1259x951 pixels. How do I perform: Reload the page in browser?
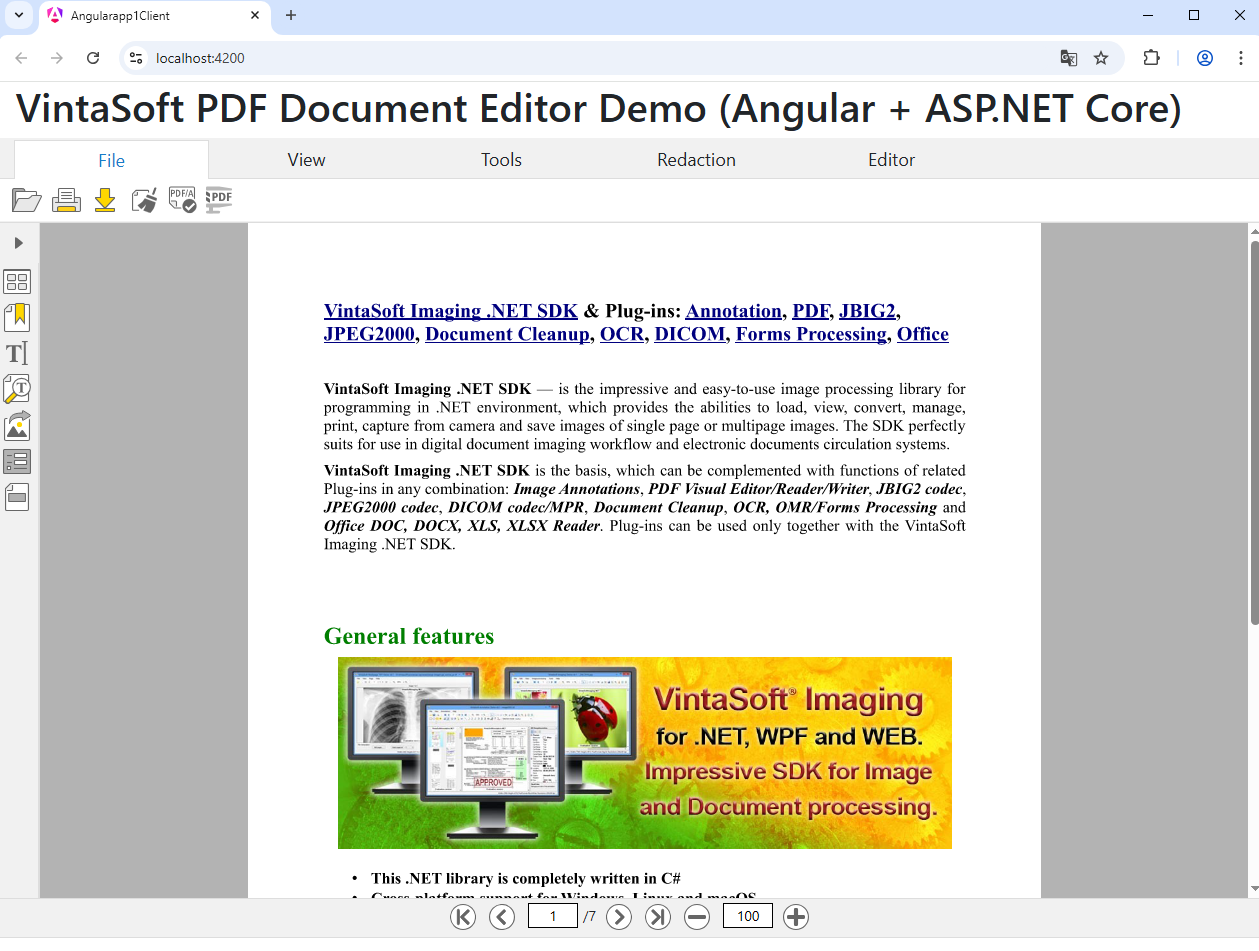click(x=93, y=58)
